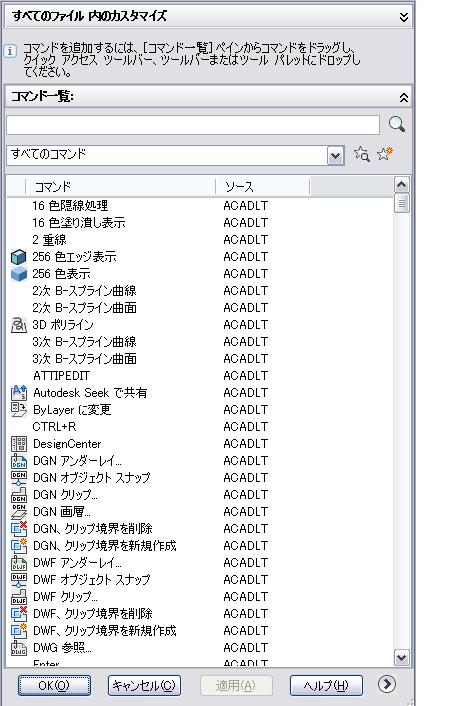Click the command search input field
Image resolution: width=461 pixels, height=706 pixels.
[193, 125]
